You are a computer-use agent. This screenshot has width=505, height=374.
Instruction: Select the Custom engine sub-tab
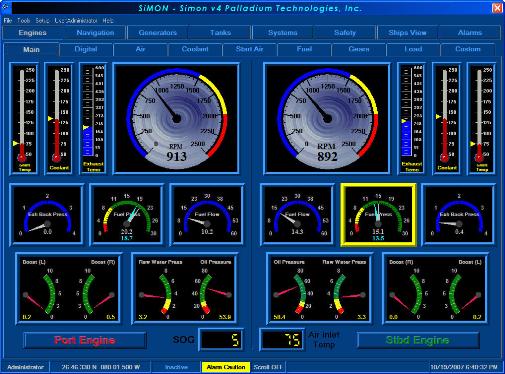pyautogui.click(x=468, y=49)
